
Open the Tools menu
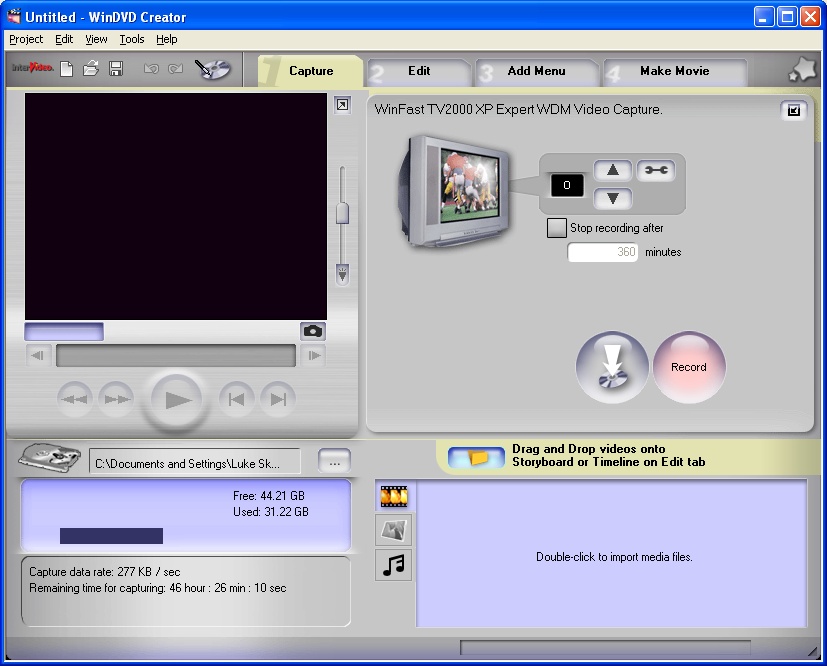(132, 39)
